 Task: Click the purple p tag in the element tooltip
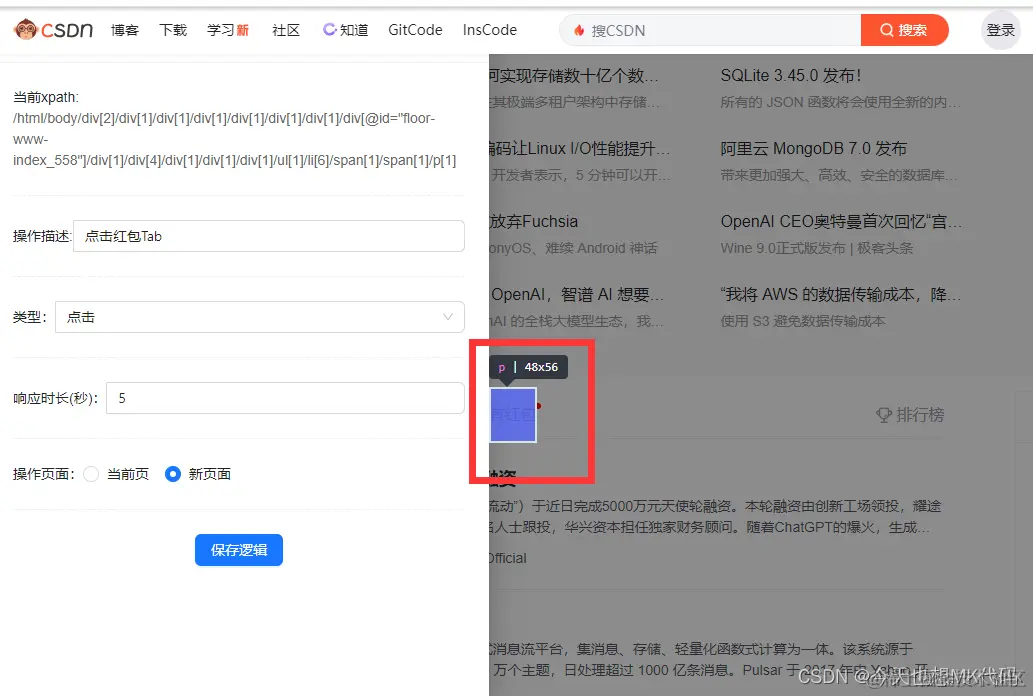(502, 367)
